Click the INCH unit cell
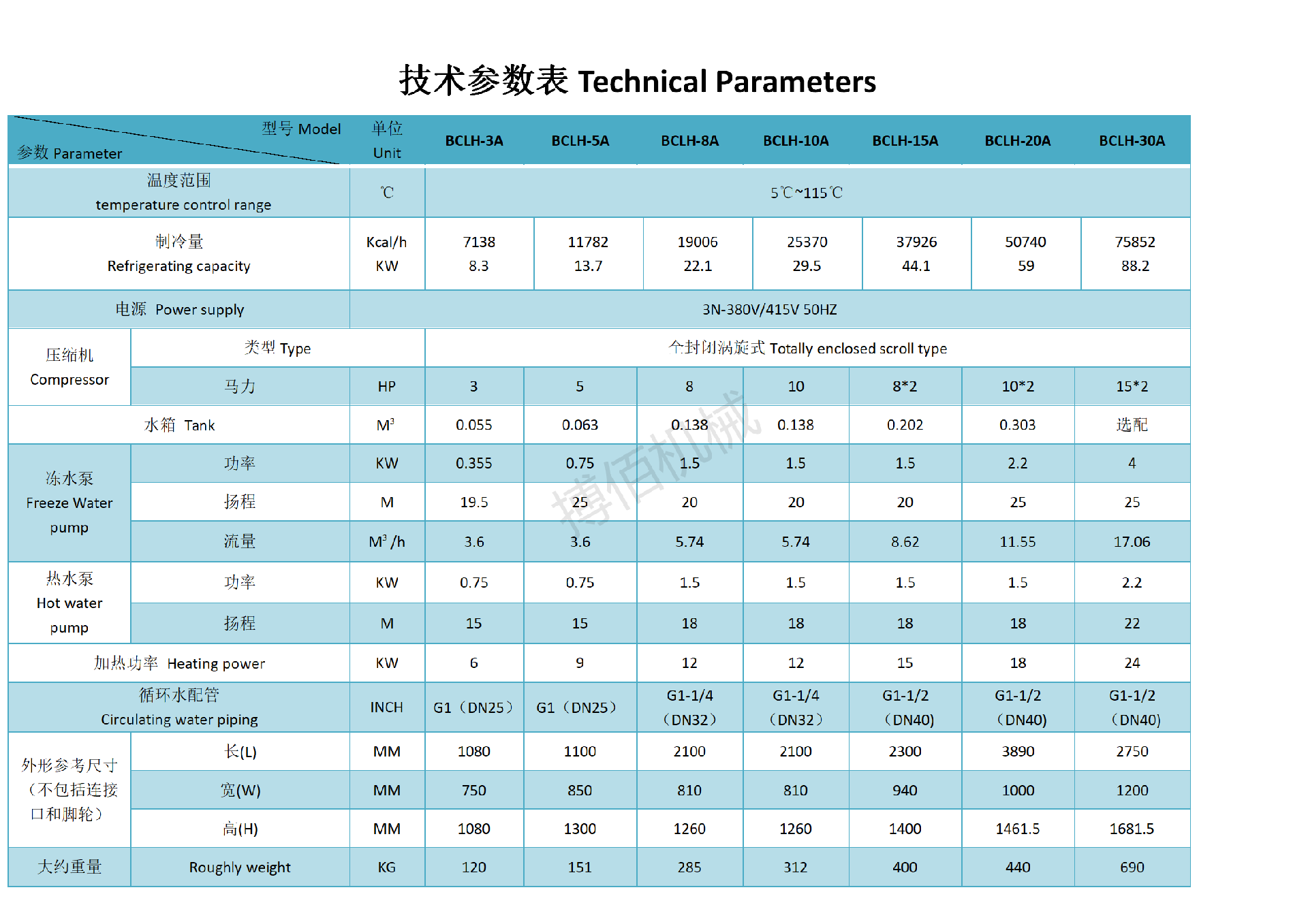Image resolution: width=1308 pixels, height=924 pixels. 386,707
